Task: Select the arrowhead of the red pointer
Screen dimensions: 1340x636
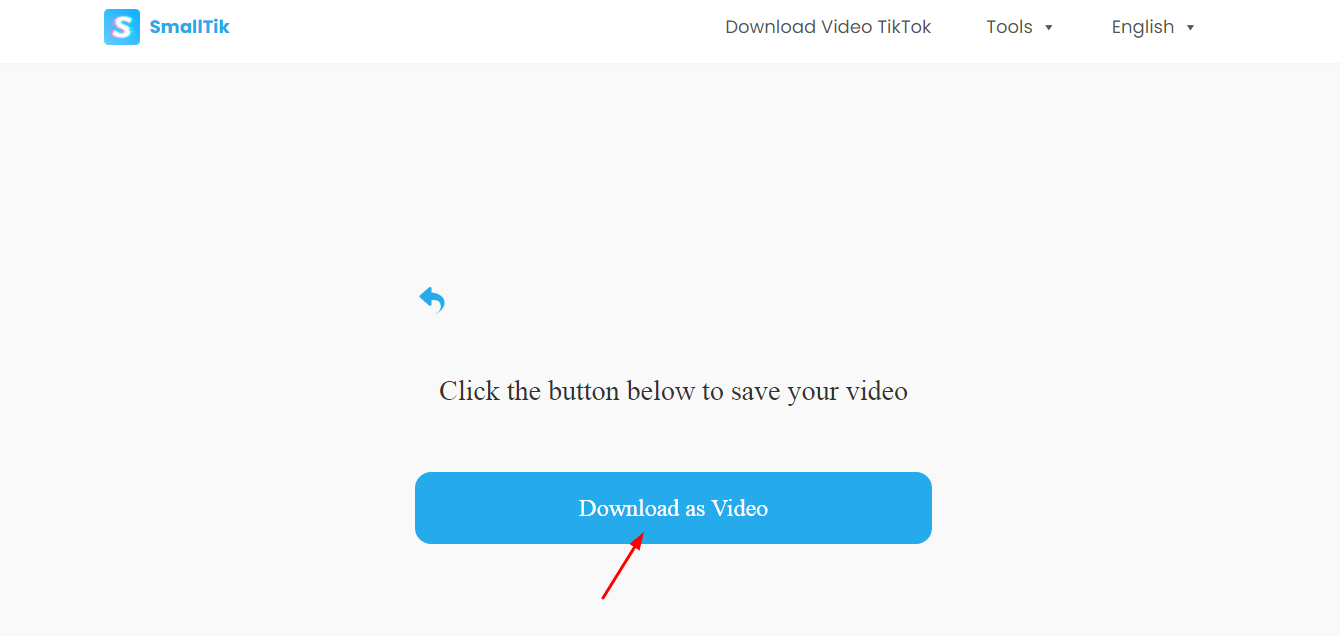Action: pos(638,541)
